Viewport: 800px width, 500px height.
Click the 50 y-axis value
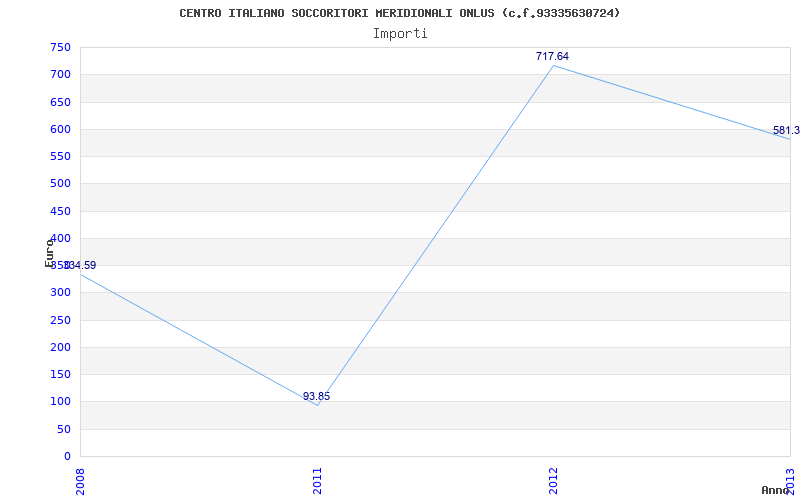tap(64, 430)
